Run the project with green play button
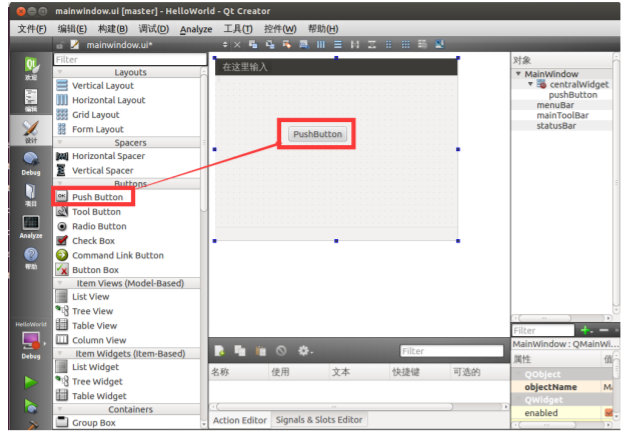The width and height of the screenshot is (625, 435). click(x=31, y=382)
